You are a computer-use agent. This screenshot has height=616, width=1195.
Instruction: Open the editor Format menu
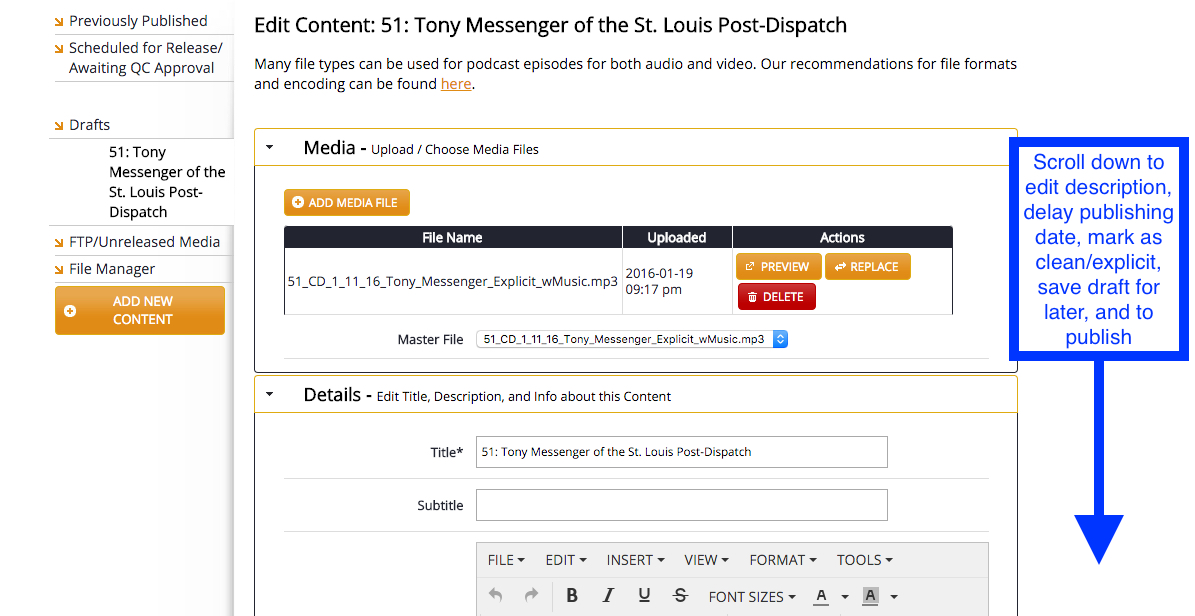tap(783, 560)
